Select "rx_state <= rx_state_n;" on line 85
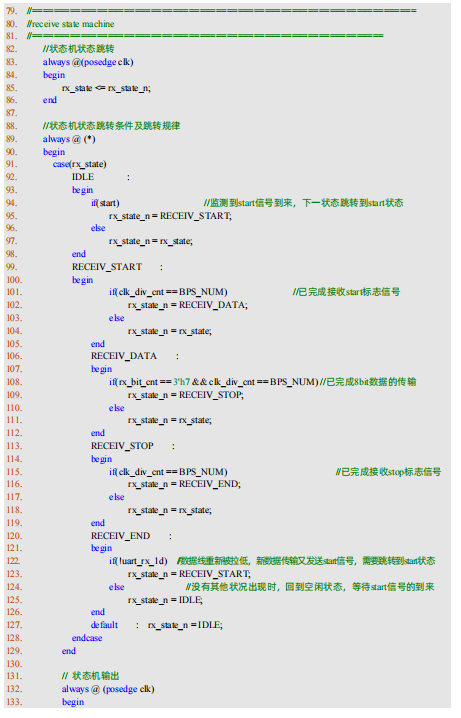 click(106, 88)
